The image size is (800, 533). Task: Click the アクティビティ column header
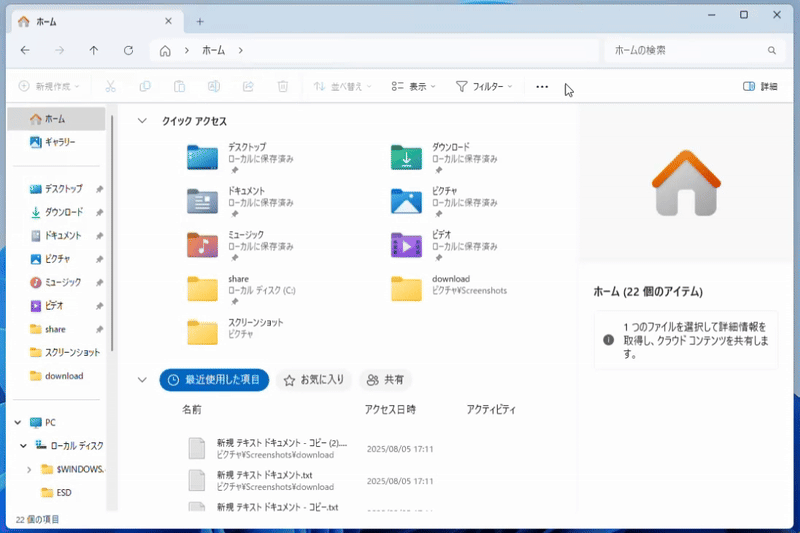click(491, 410)
